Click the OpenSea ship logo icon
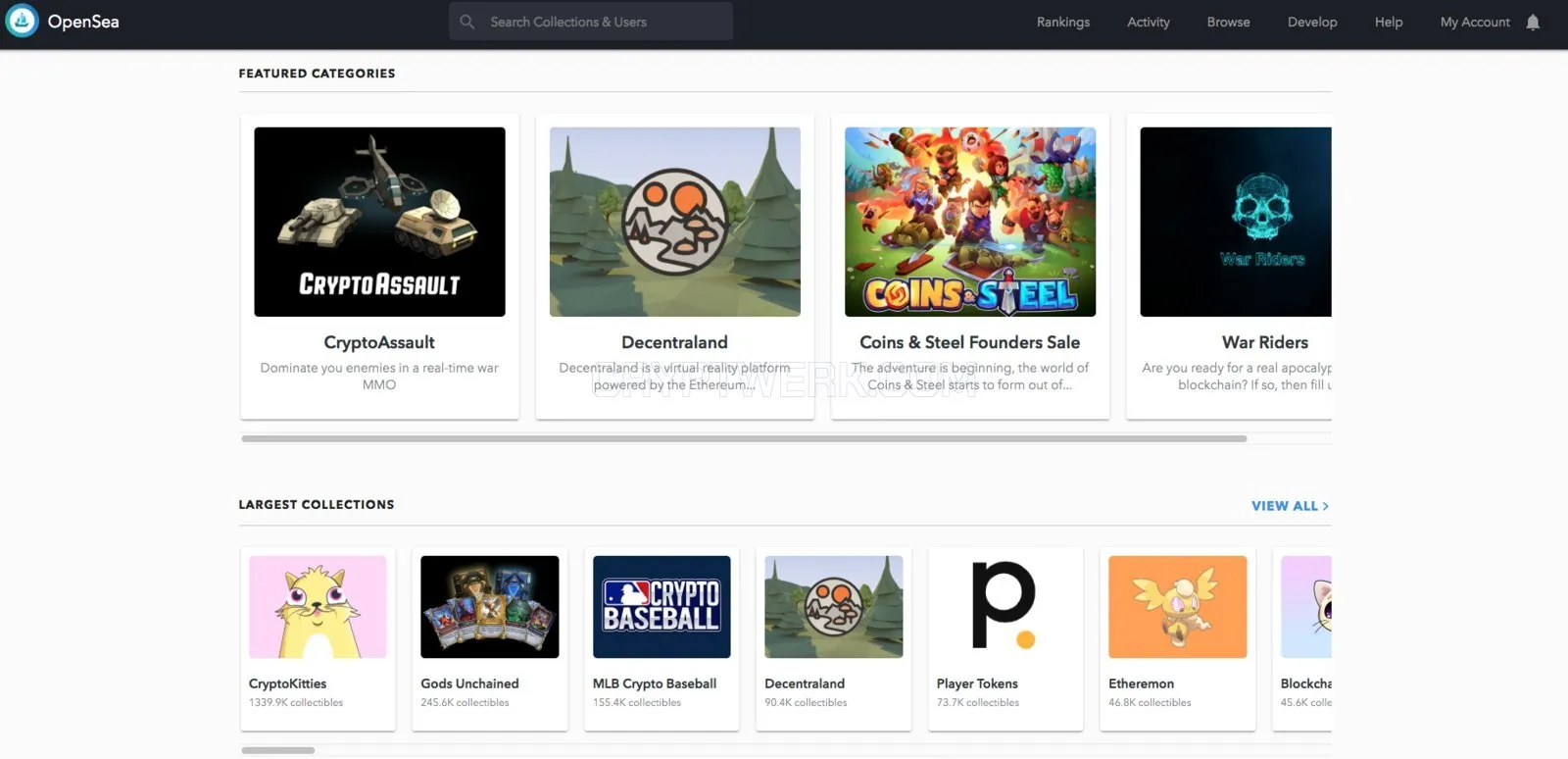The width and height of the screenshot is (1568, 759). pos(22,21)
